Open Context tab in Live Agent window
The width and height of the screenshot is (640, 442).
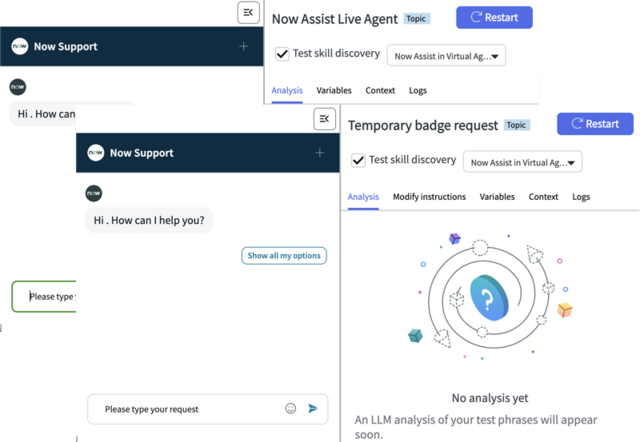380,90
